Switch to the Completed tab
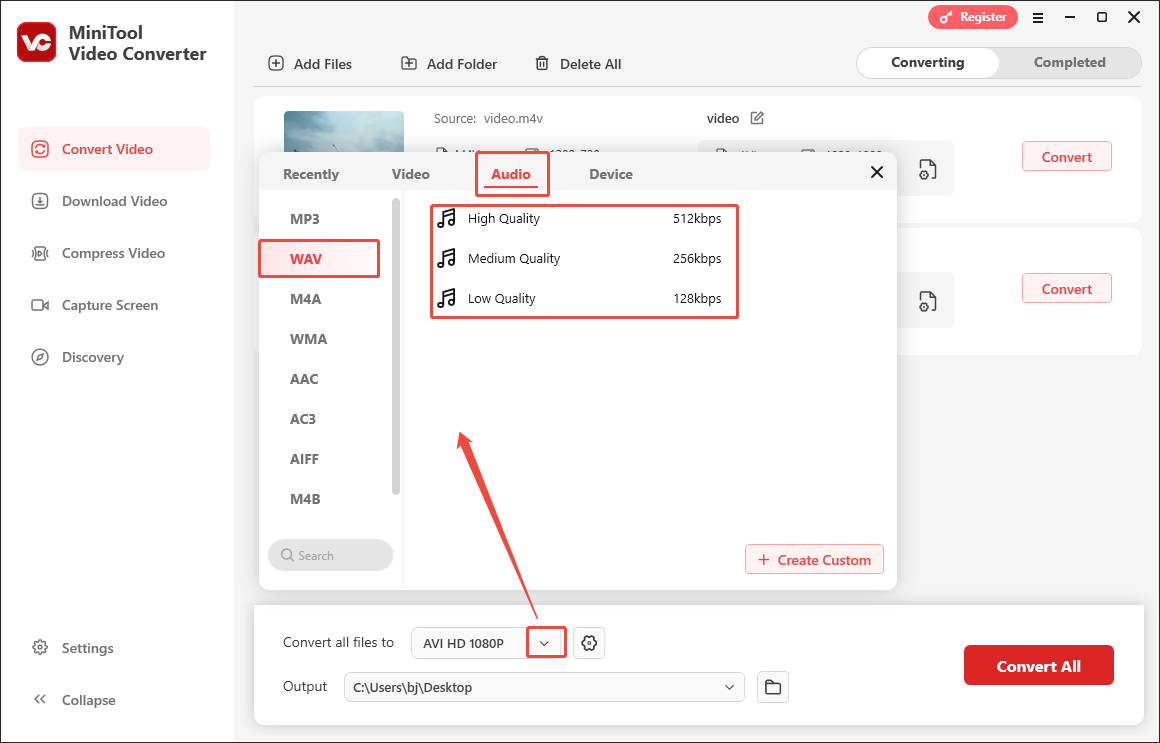Screen dimensions: 1160x743 pyautogui.click(x=1070, y=63)
